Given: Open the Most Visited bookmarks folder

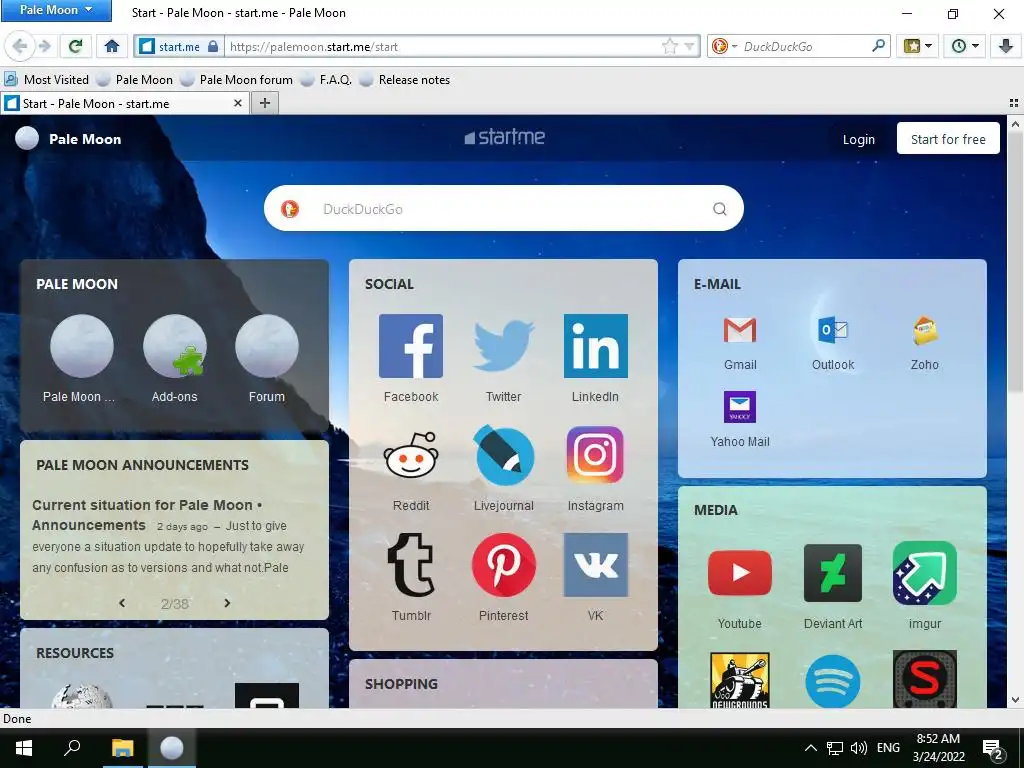Looking at the screenshot, I should click(x=46, y=80).
